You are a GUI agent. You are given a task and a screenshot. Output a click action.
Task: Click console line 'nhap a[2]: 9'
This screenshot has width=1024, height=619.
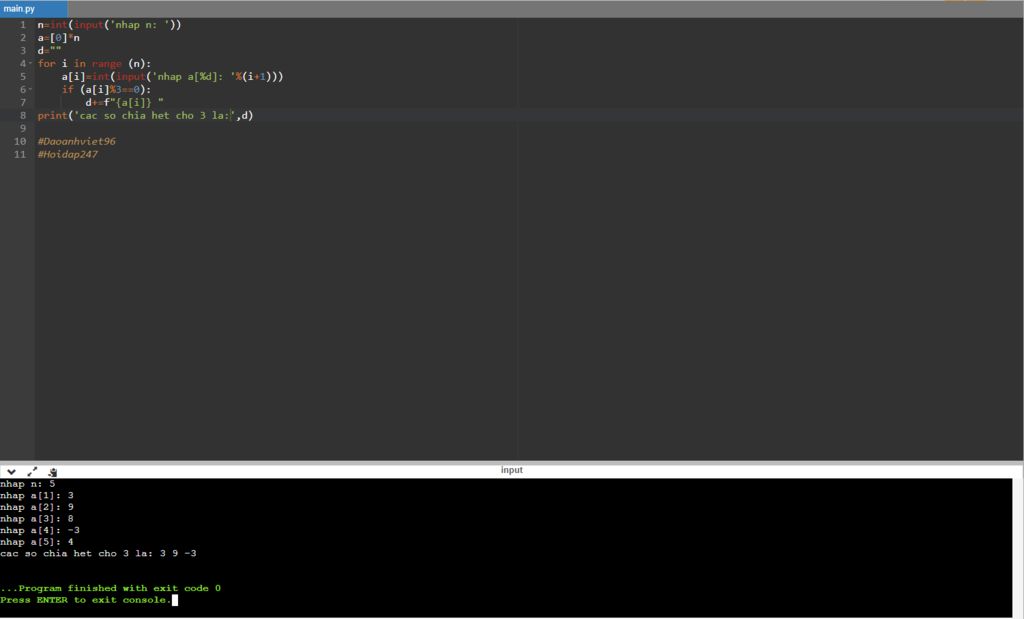coord(37,507)
